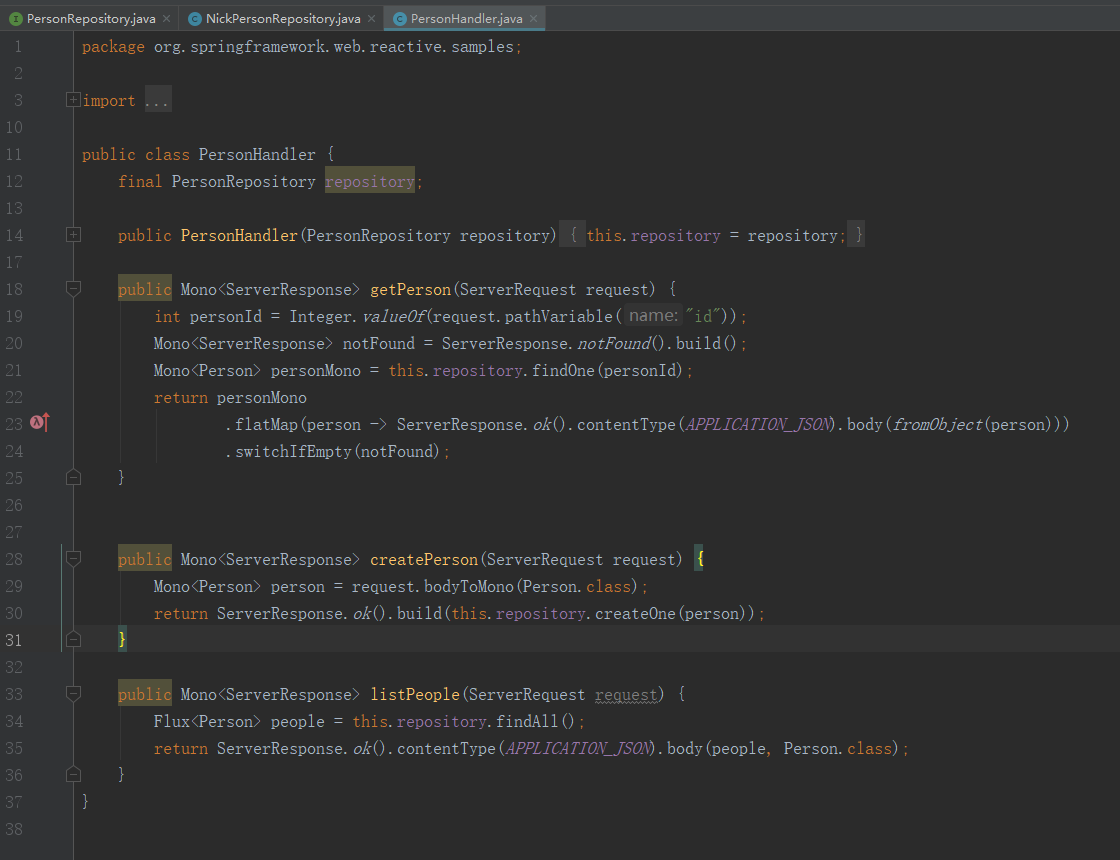This screenshot has height=860, width=1120.
Task: Click createOne on line 30
Action: 635,614
